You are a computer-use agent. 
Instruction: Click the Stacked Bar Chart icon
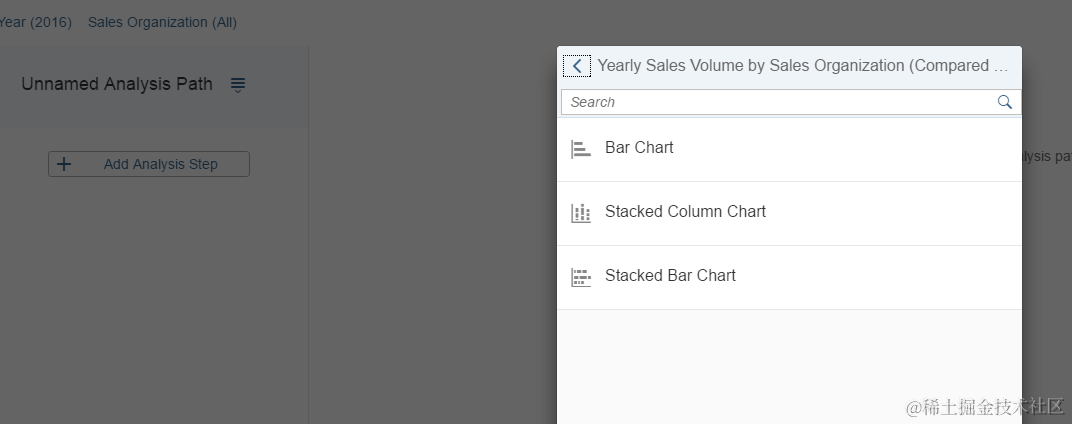click(580, 277)
